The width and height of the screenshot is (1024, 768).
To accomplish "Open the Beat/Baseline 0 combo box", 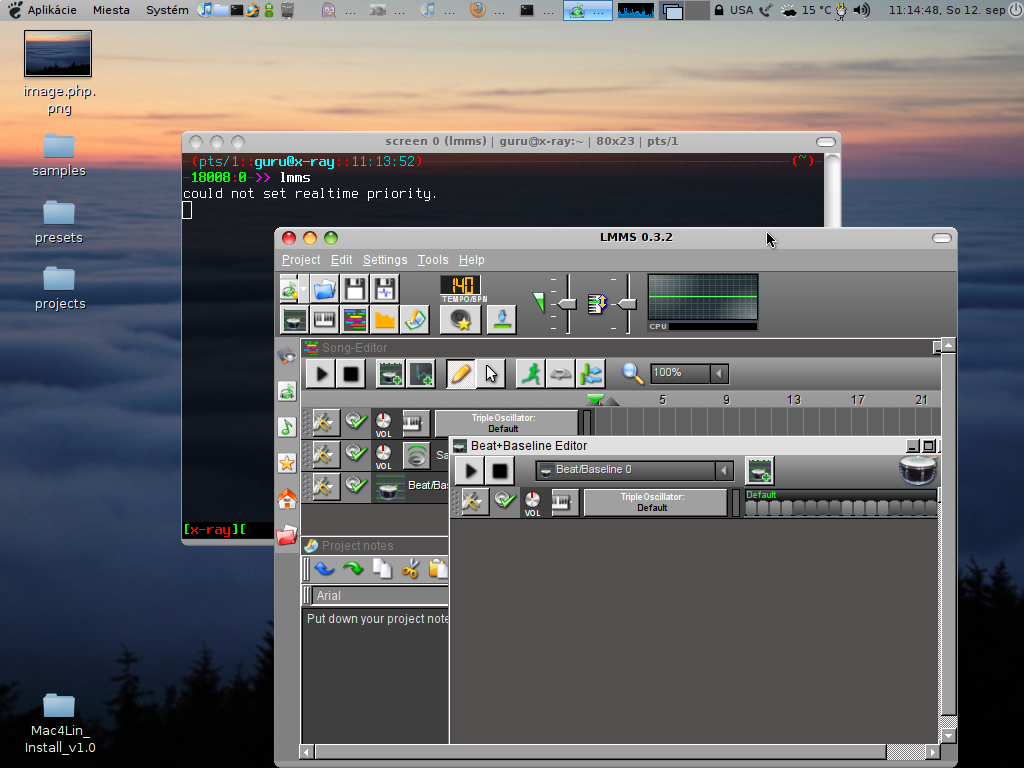I will click(x=634, y=470).
